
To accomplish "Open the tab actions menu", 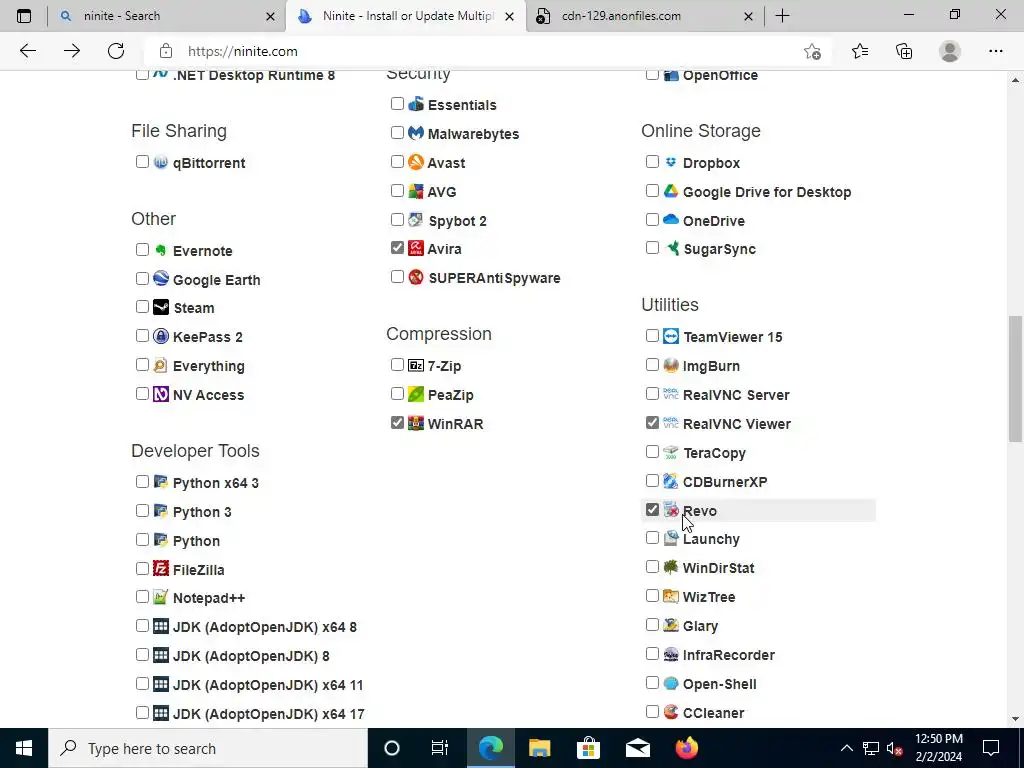I will click(24, 16).
